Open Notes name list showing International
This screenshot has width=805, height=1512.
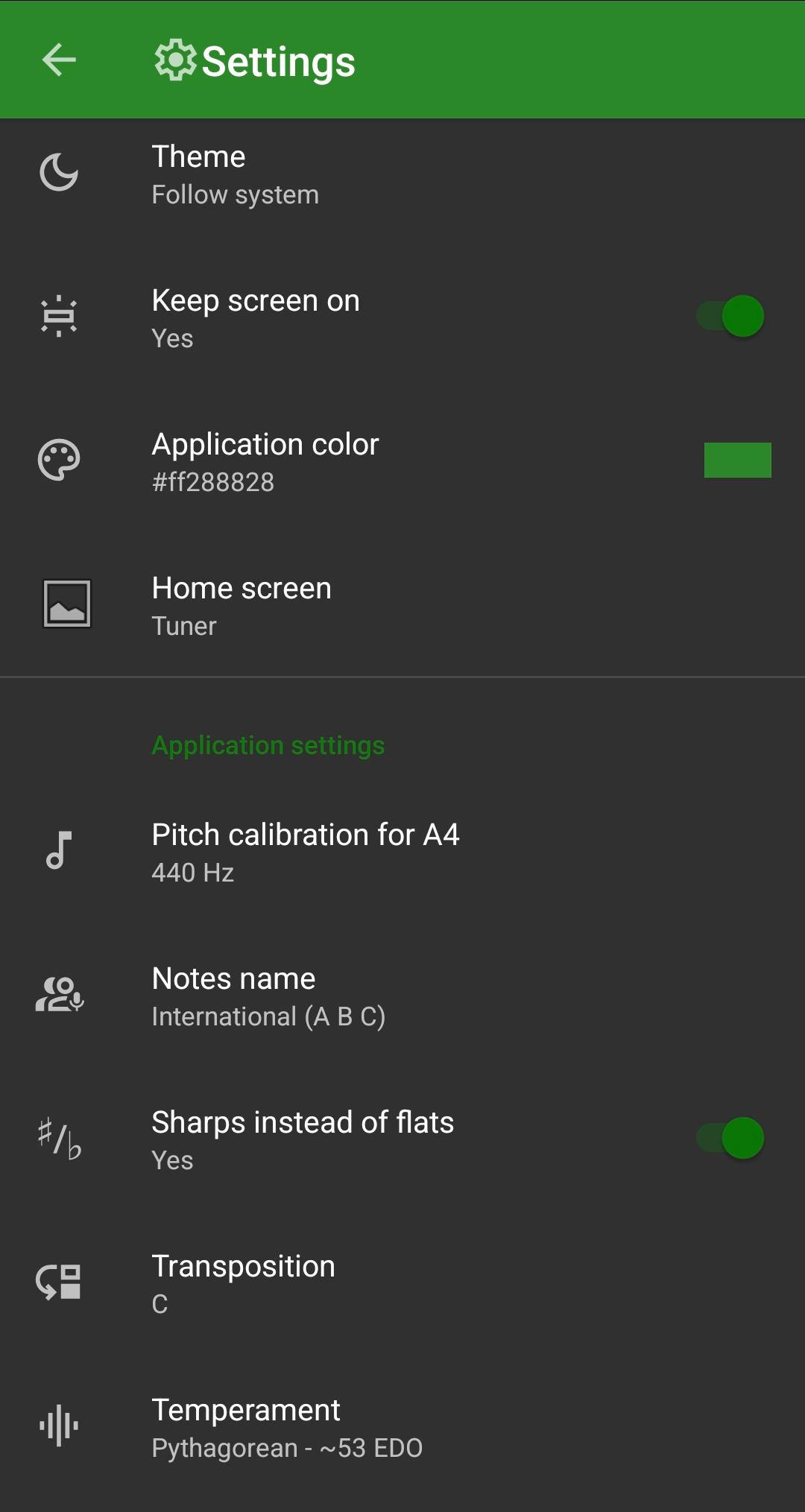click(x=268, y=996)
